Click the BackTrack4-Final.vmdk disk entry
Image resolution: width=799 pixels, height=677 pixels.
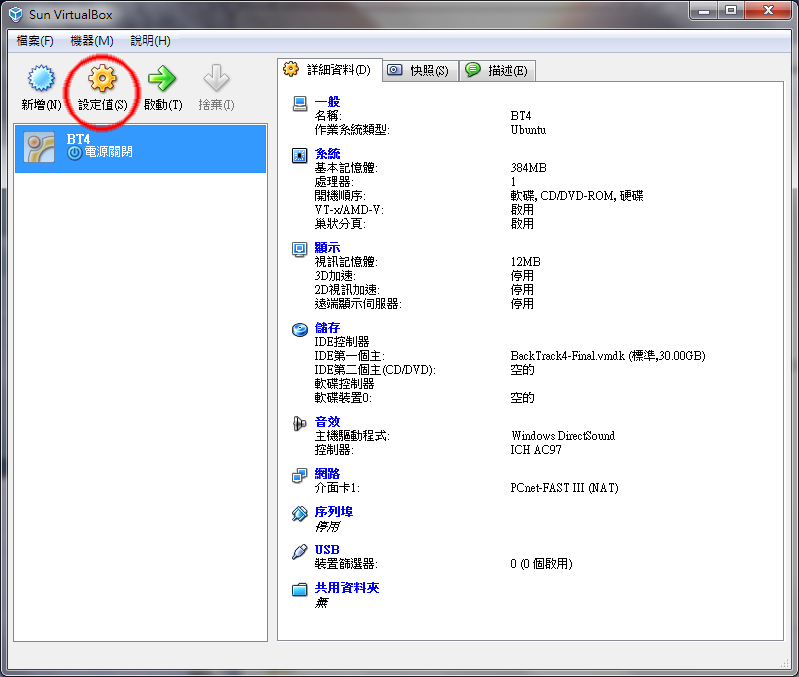pos(608,356)
